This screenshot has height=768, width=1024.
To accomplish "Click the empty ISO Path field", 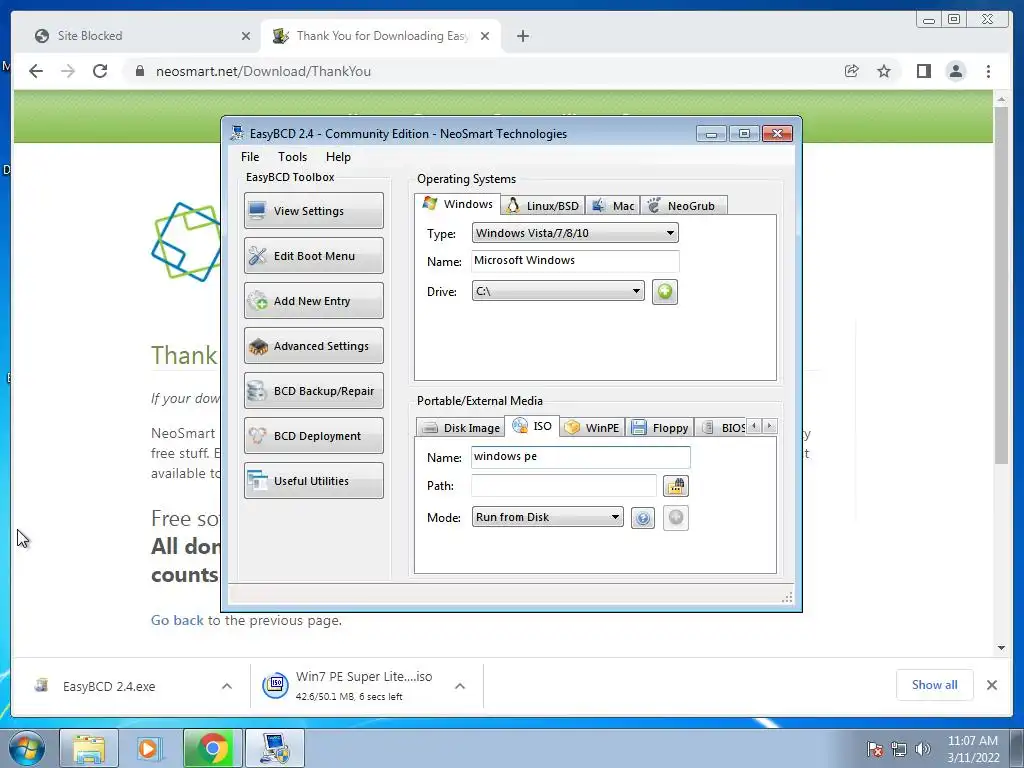I will 564,485.
